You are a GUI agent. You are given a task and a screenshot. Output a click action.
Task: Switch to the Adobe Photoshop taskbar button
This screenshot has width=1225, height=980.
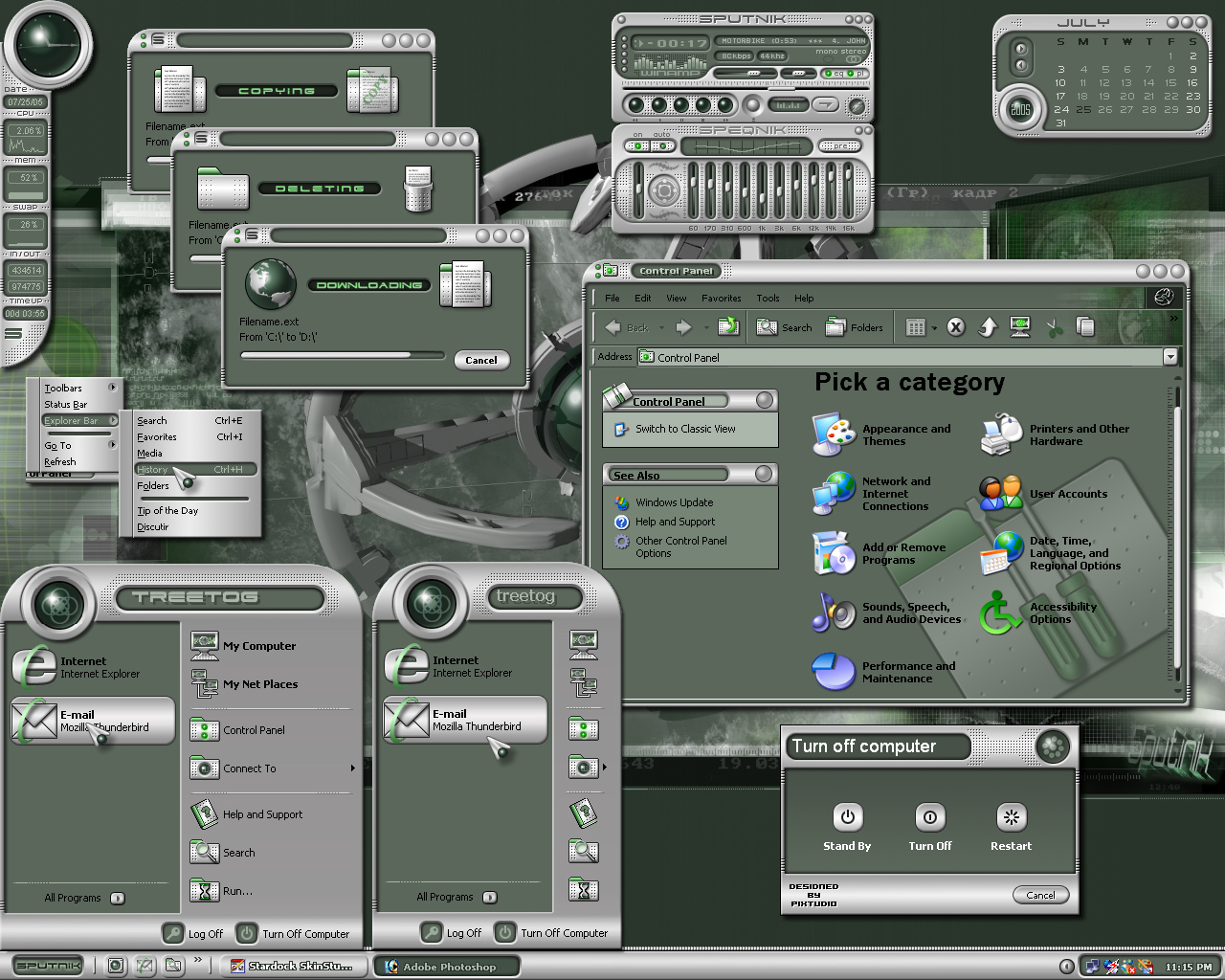446,967
